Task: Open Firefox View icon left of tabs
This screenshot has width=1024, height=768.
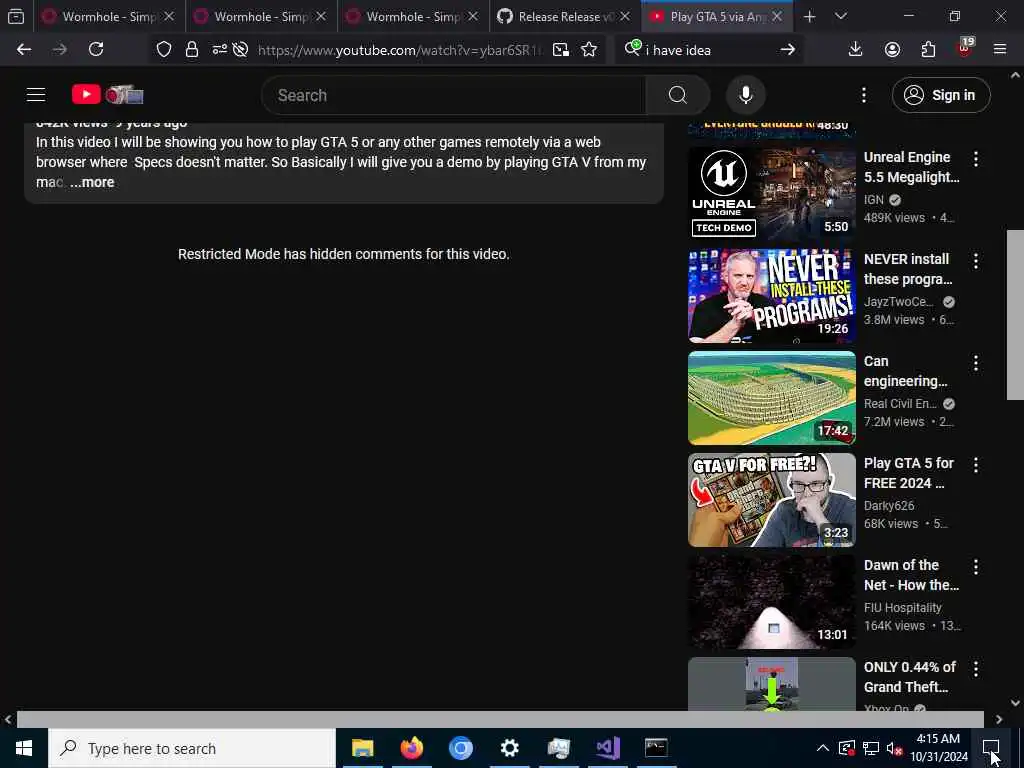Action: 16,16
